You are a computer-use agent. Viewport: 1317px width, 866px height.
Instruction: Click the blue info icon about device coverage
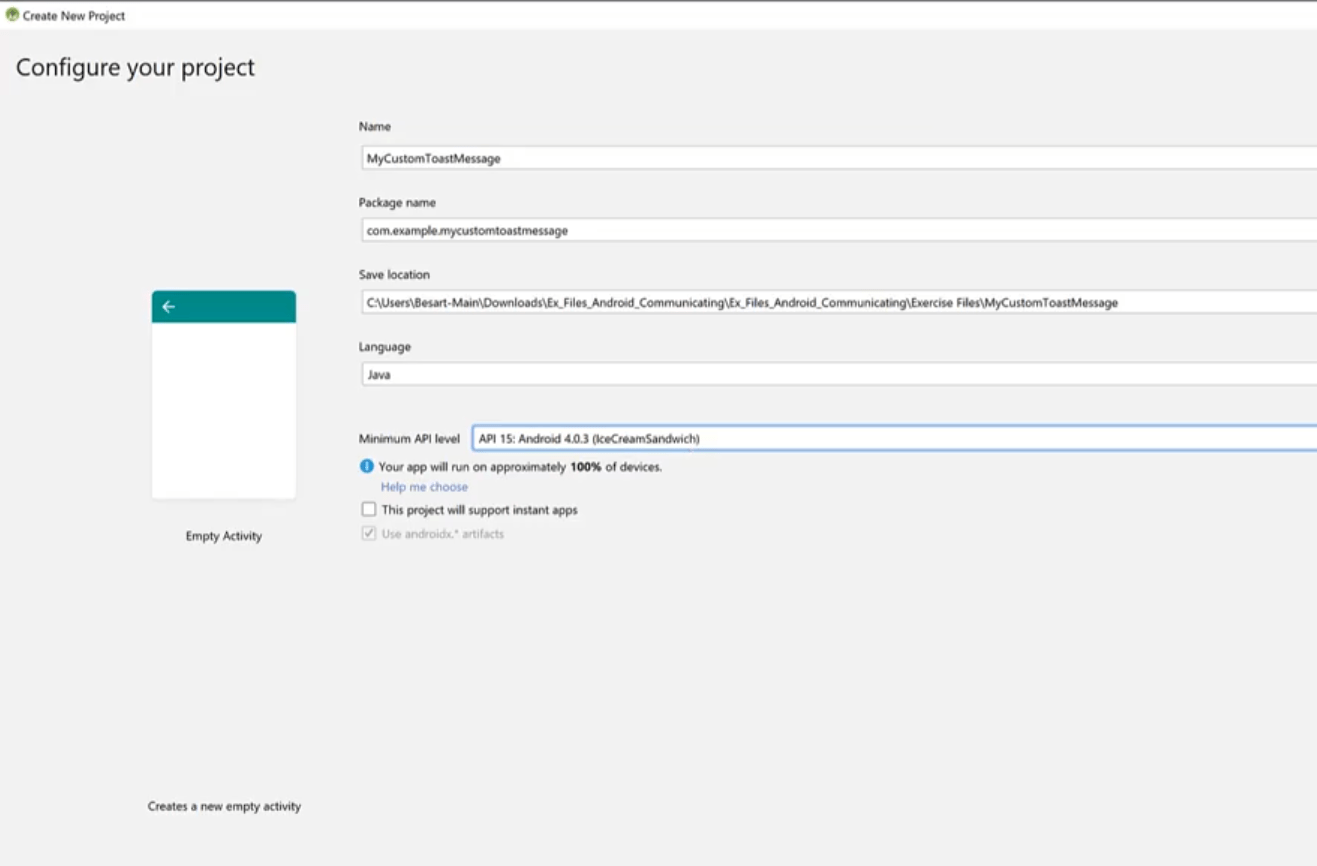pos(366,466)
